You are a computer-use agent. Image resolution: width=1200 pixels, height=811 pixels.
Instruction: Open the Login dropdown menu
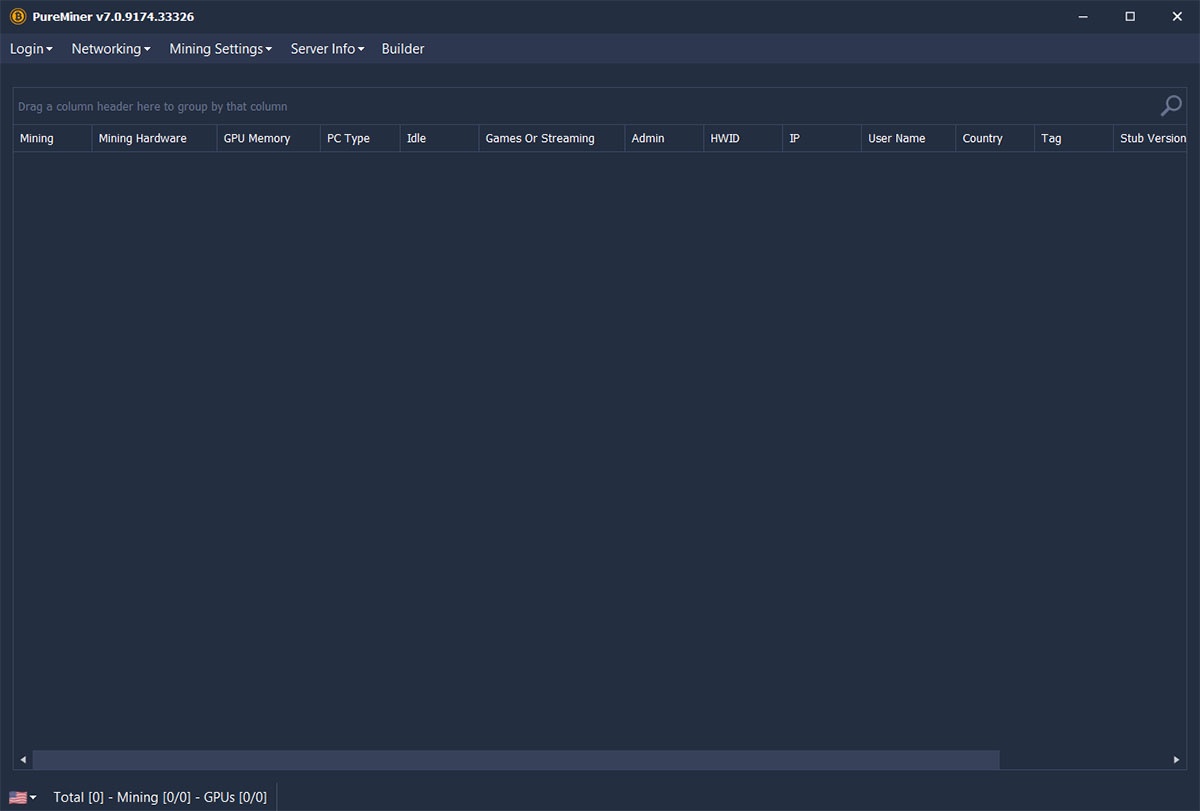pos(31,49)
